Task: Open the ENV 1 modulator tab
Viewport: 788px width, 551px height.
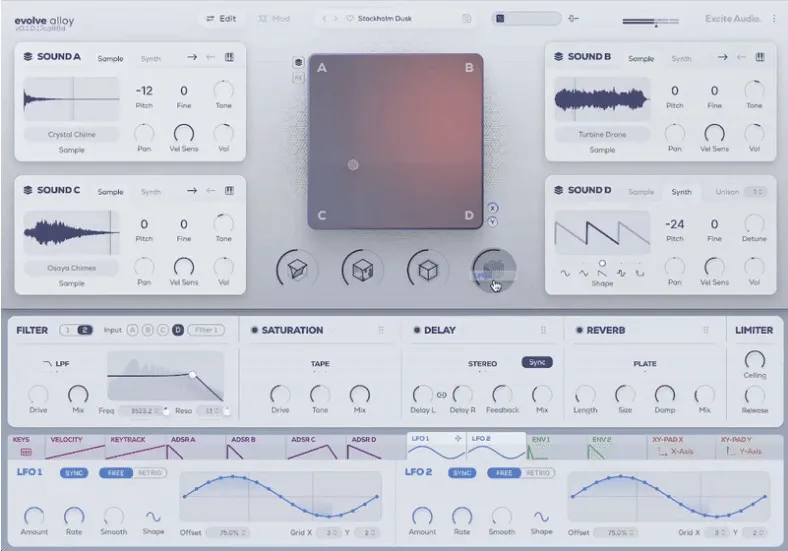Action: tap(556, 445)
